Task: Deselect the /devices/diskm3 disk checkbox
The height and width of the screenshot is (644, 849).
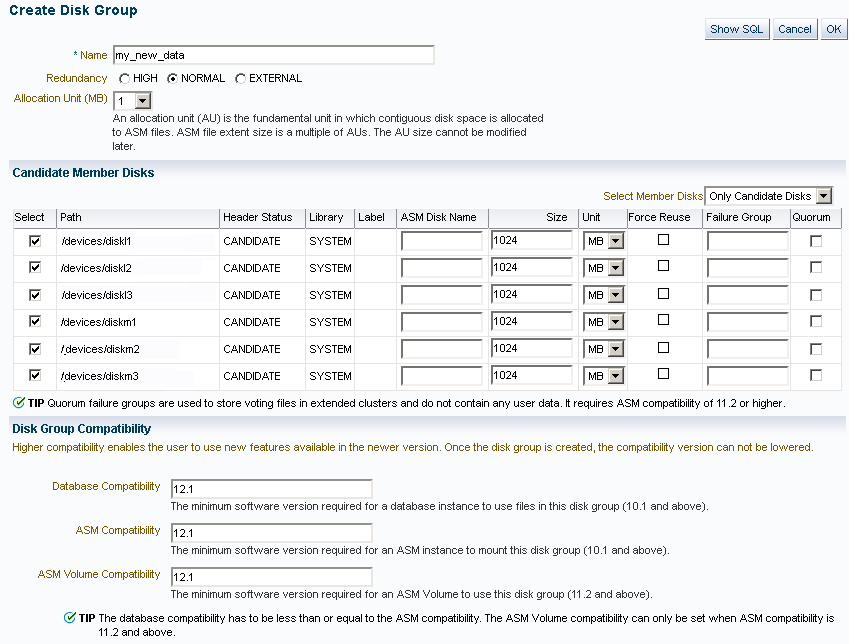Action: tap(35, 375)
